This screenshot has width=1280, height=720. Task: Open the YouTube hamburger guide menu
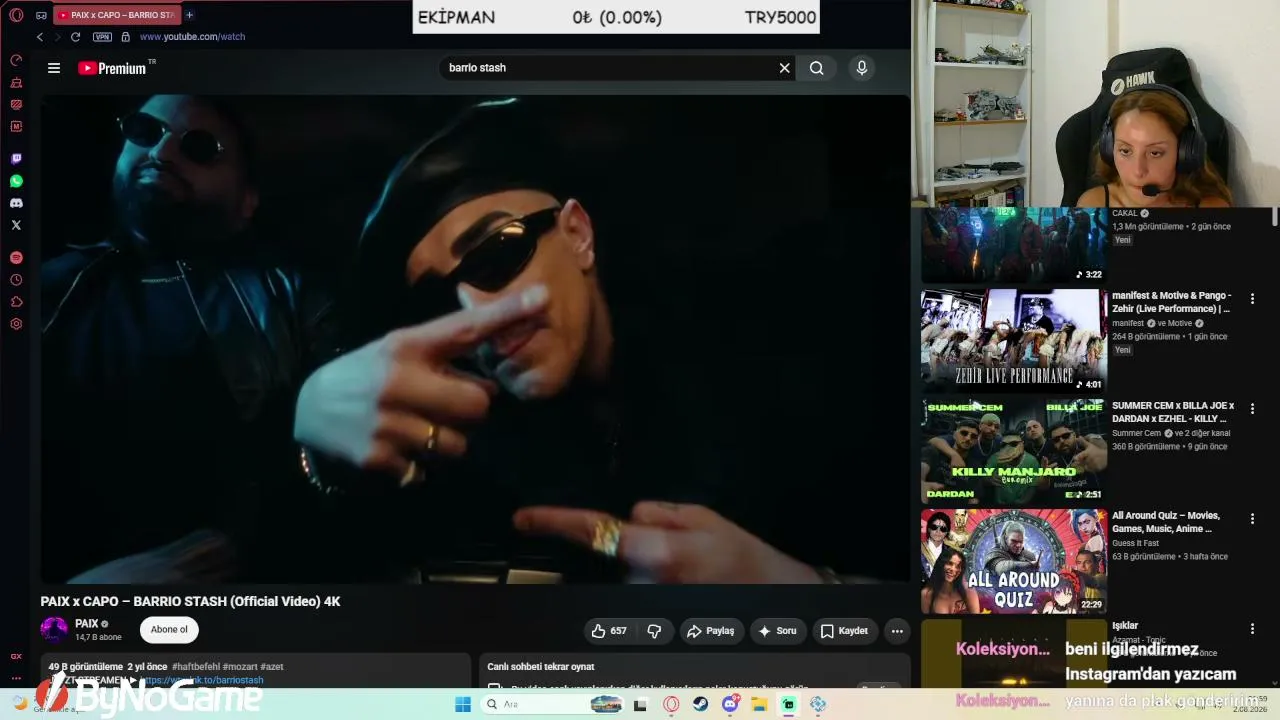pos(54,68)
